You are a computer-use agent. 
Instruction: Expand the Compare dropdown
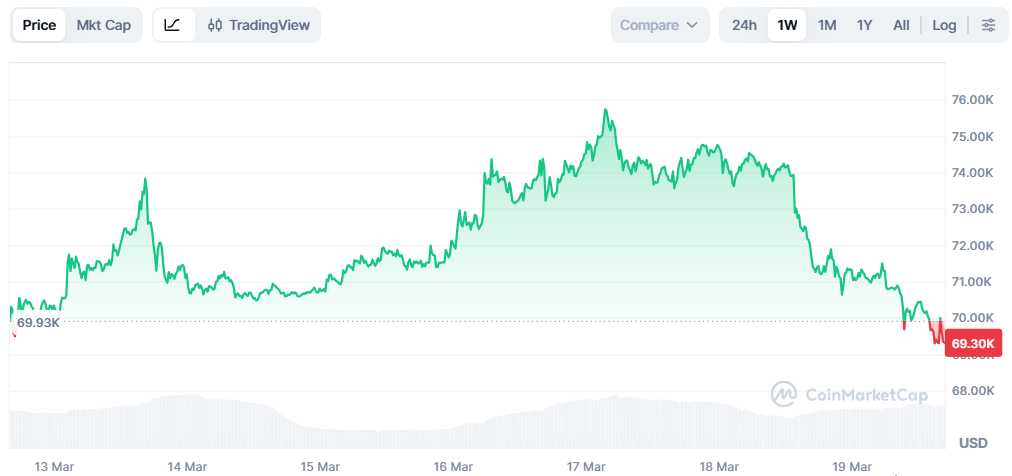point(659,25)
